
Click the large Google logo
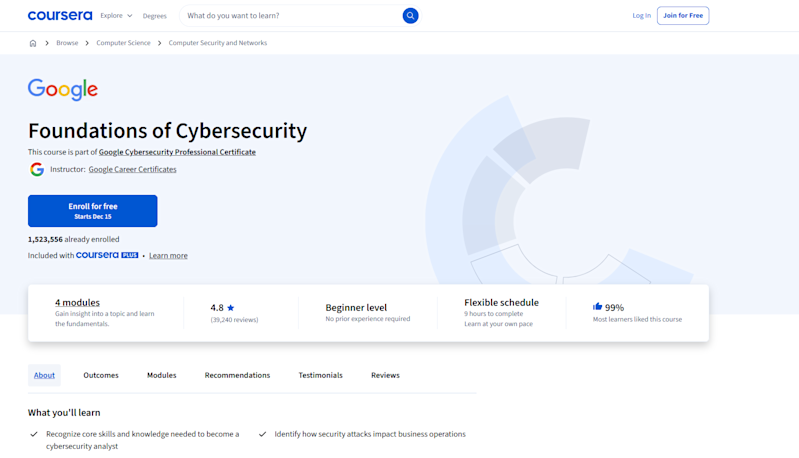tap(63, 90)
